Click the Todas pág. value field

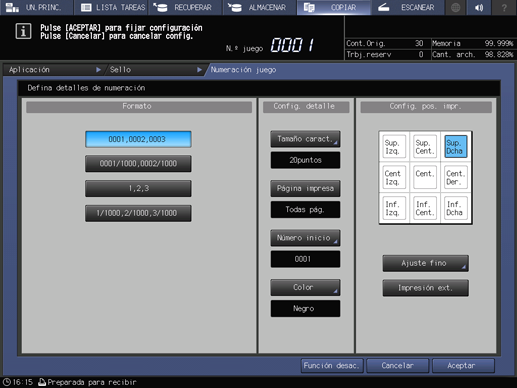coord(305,210)
